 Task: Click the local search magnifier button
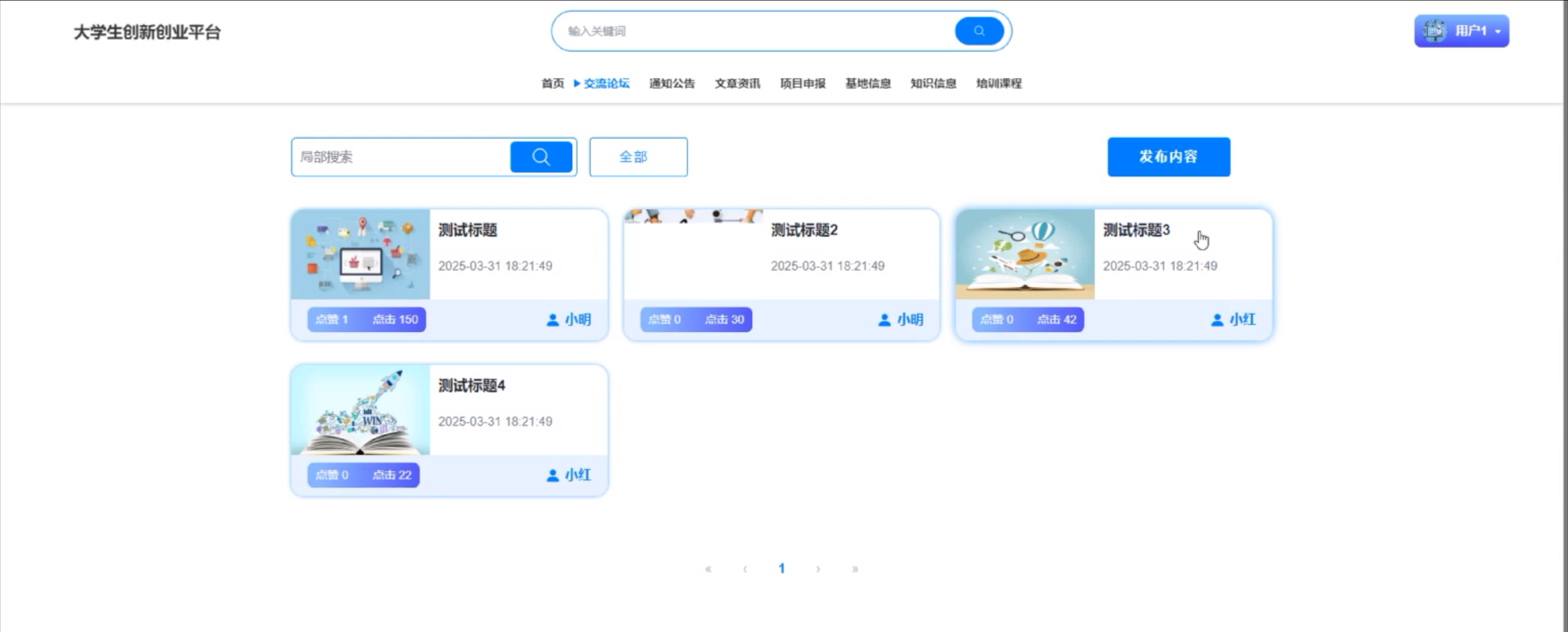[x=541, y=157]
